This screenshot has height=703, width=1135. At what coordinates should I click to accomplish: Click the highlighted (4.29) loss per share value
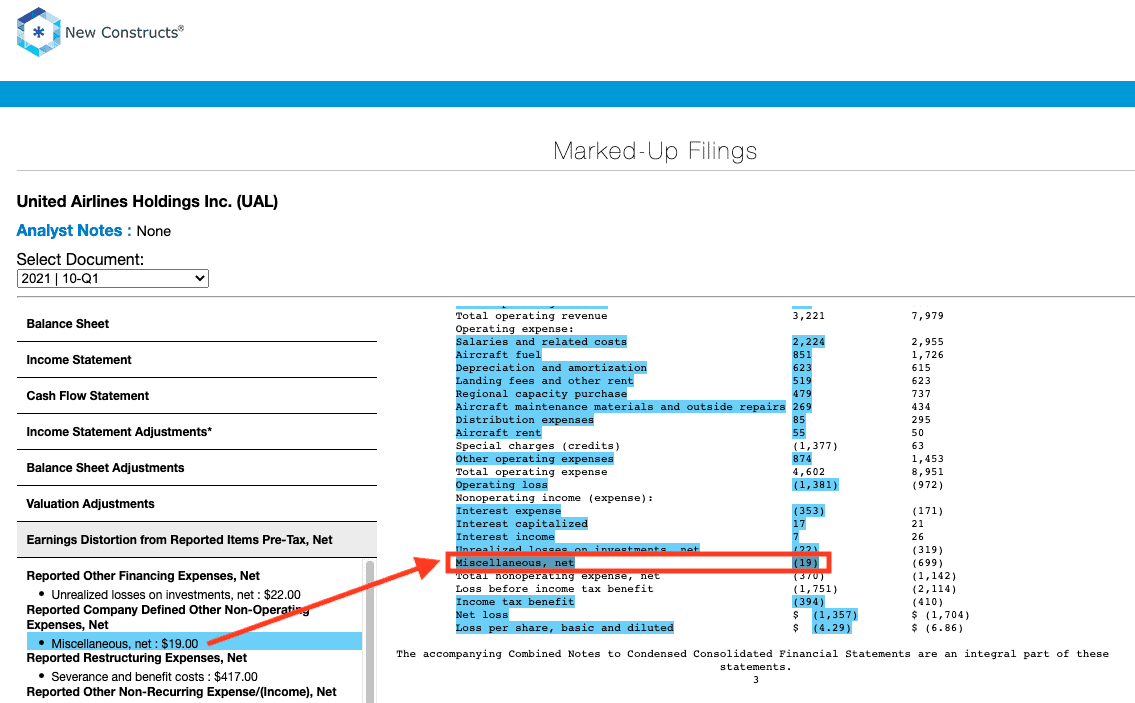pyautogui.click(x=832, y=628)
